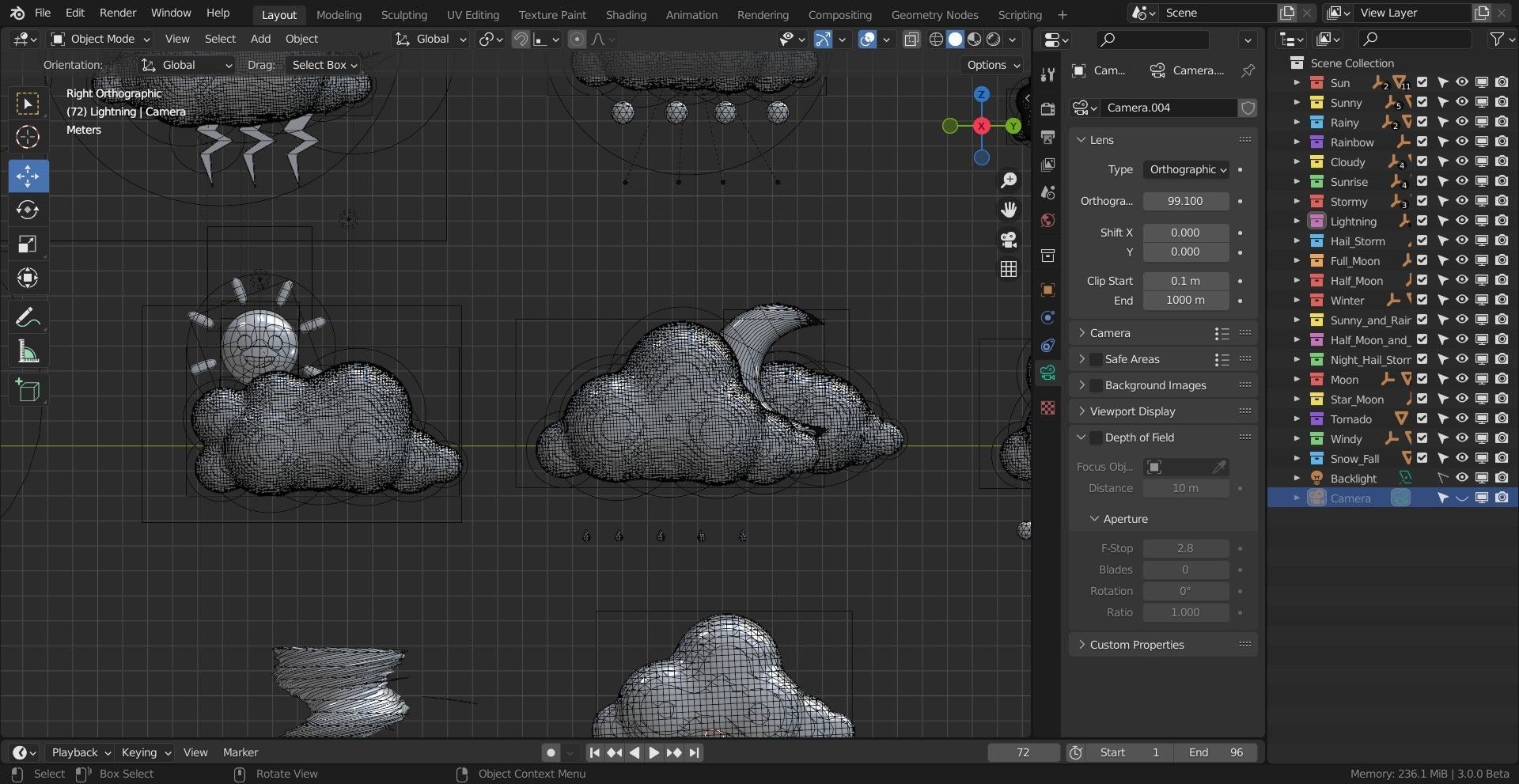The height and width of the screenshot is (784, 1519).
Task: Expand the Tornado collection in the outliner
Action: click(1296, 419)
